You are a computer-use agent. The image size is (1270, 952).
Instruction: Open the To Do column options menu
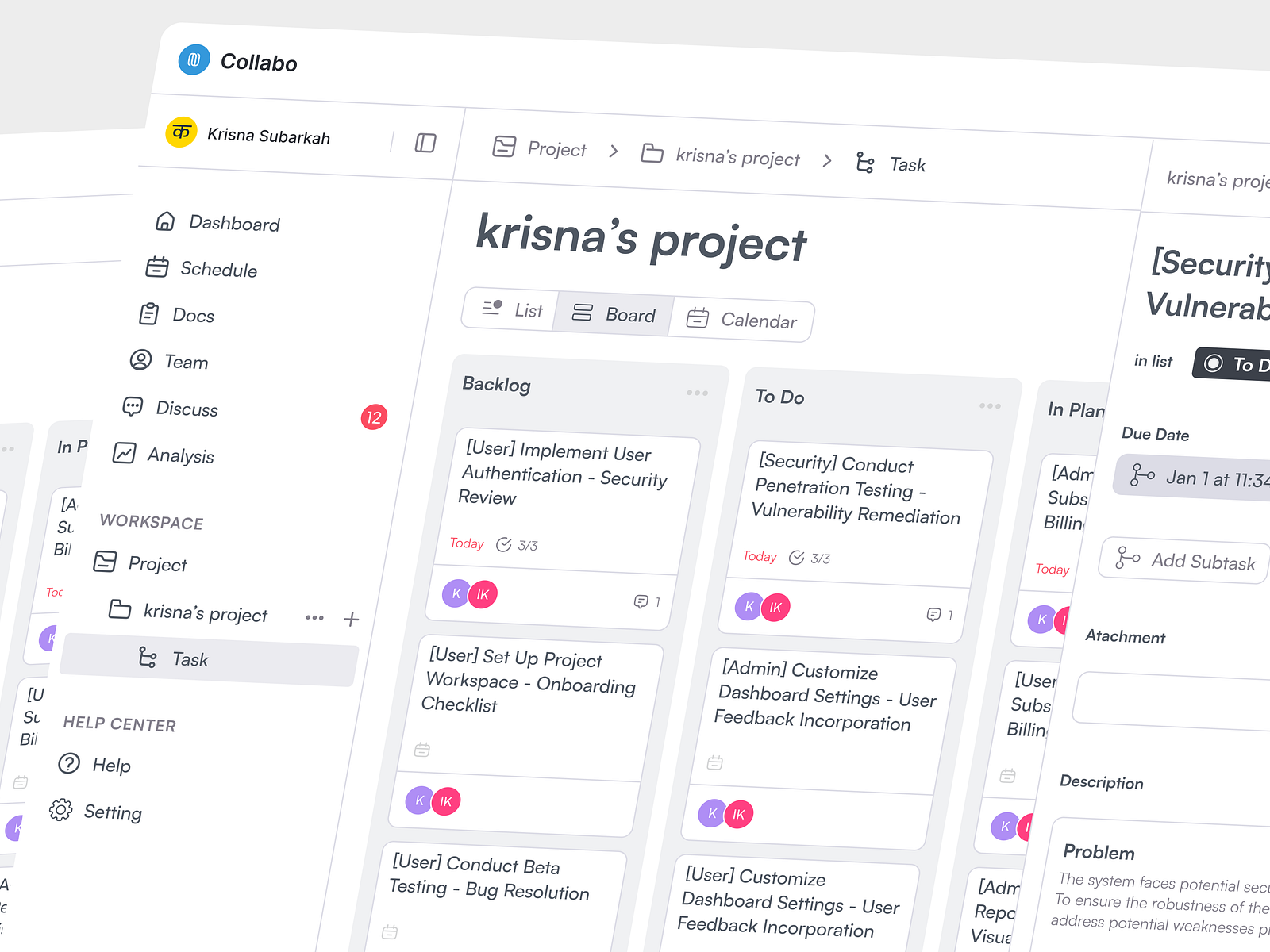coord(990,405)
